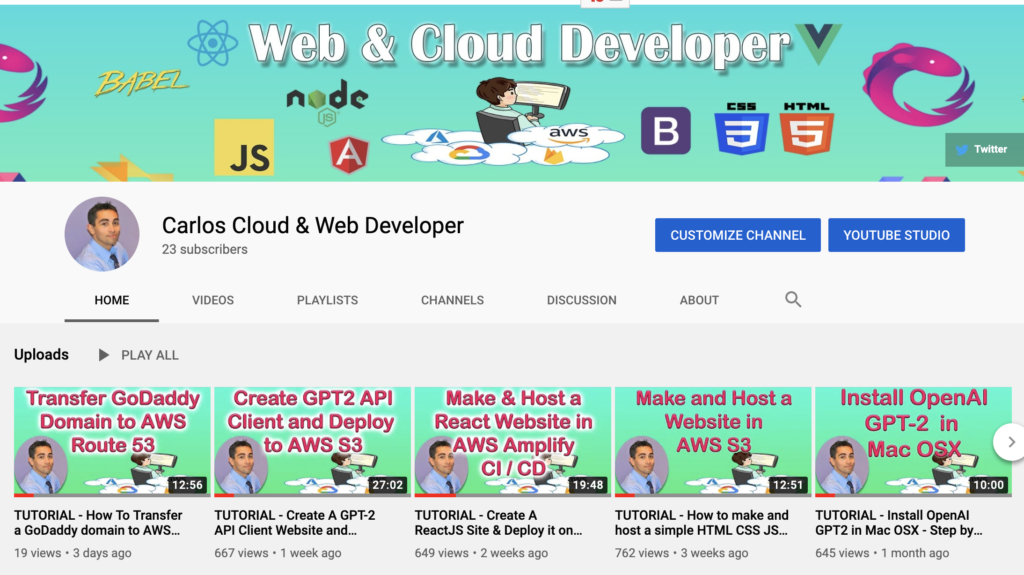The image size is (1024, 575).
Task: Click the channel search magnifier icon
Action: pyautogui.click(x=793, y=299)
